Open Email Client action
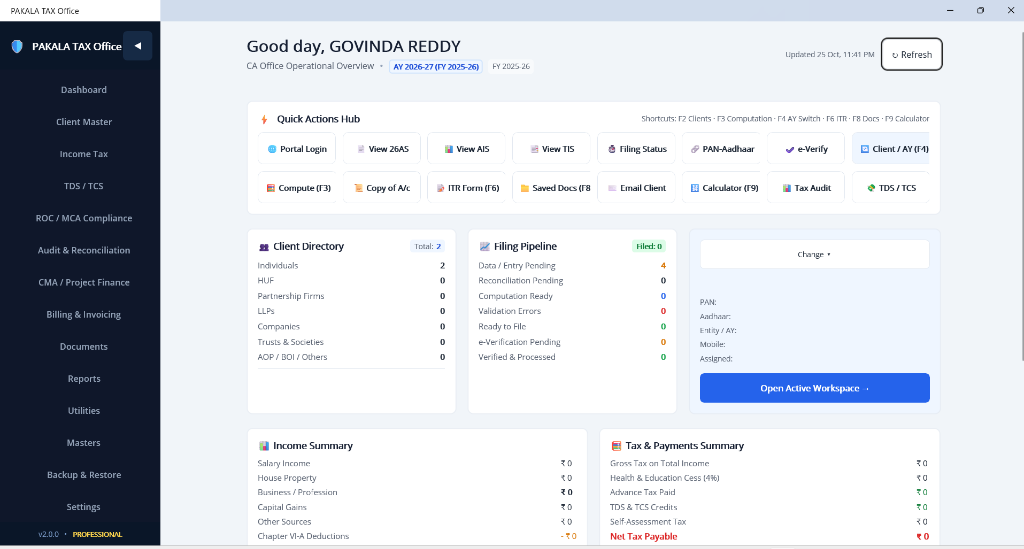 [636, 187]
